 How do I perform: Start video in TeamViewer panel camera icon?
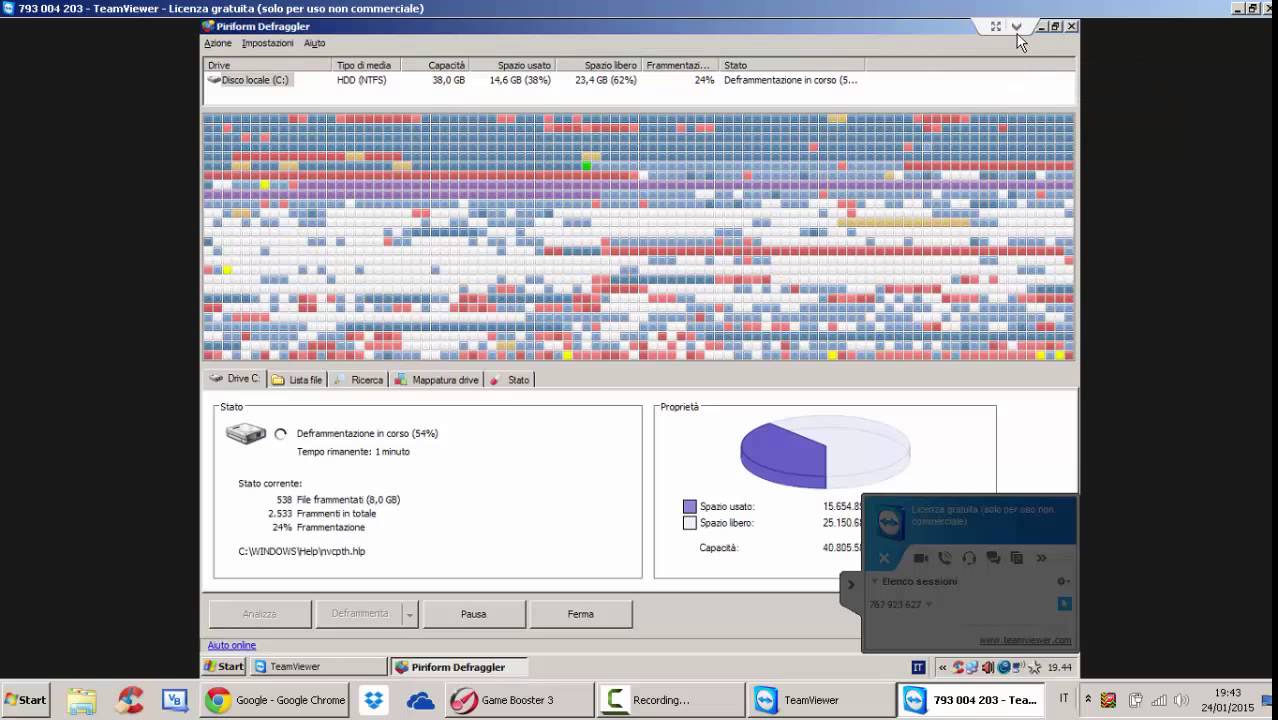pos(921,558)
